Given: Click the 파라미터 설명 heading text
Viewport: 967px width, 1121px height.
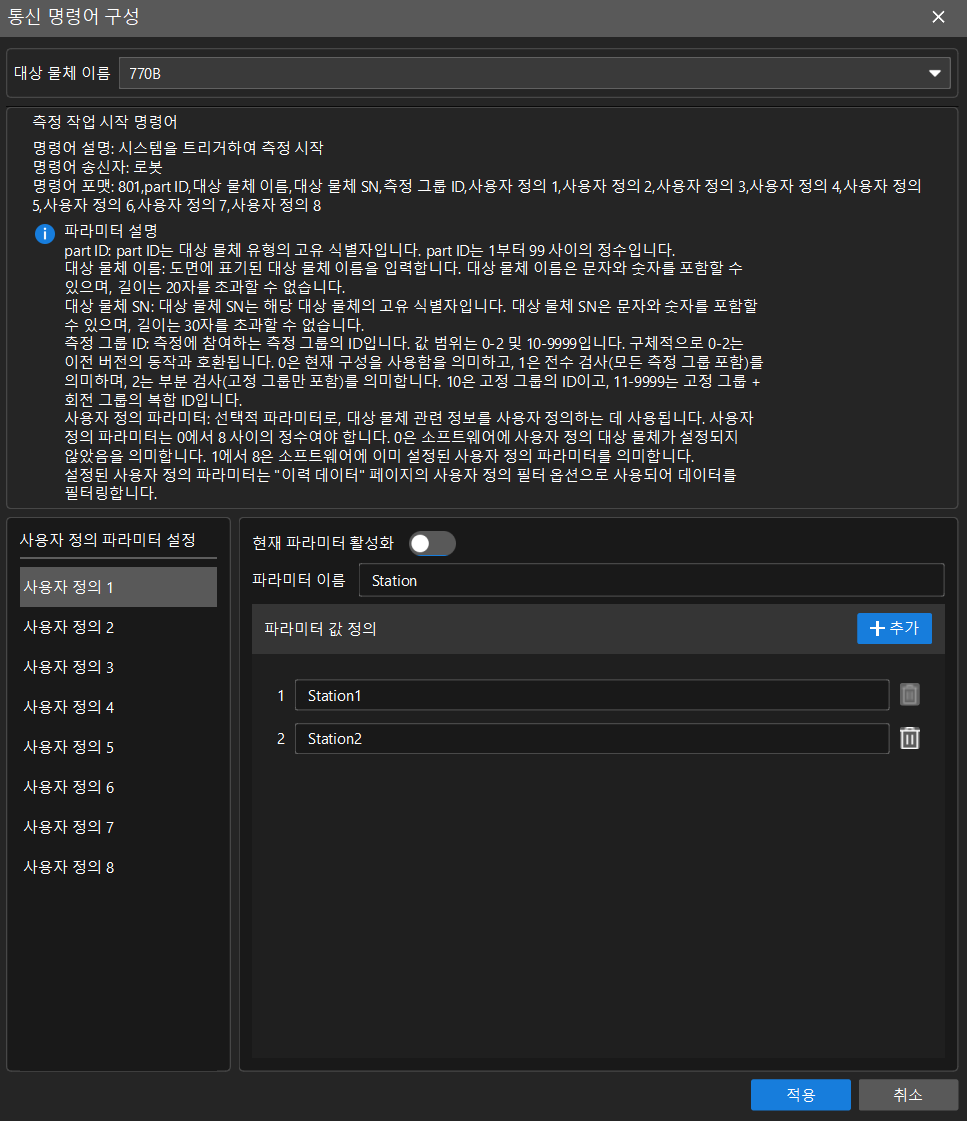Looking at the screenshot, I should click(x=111, y=231).
